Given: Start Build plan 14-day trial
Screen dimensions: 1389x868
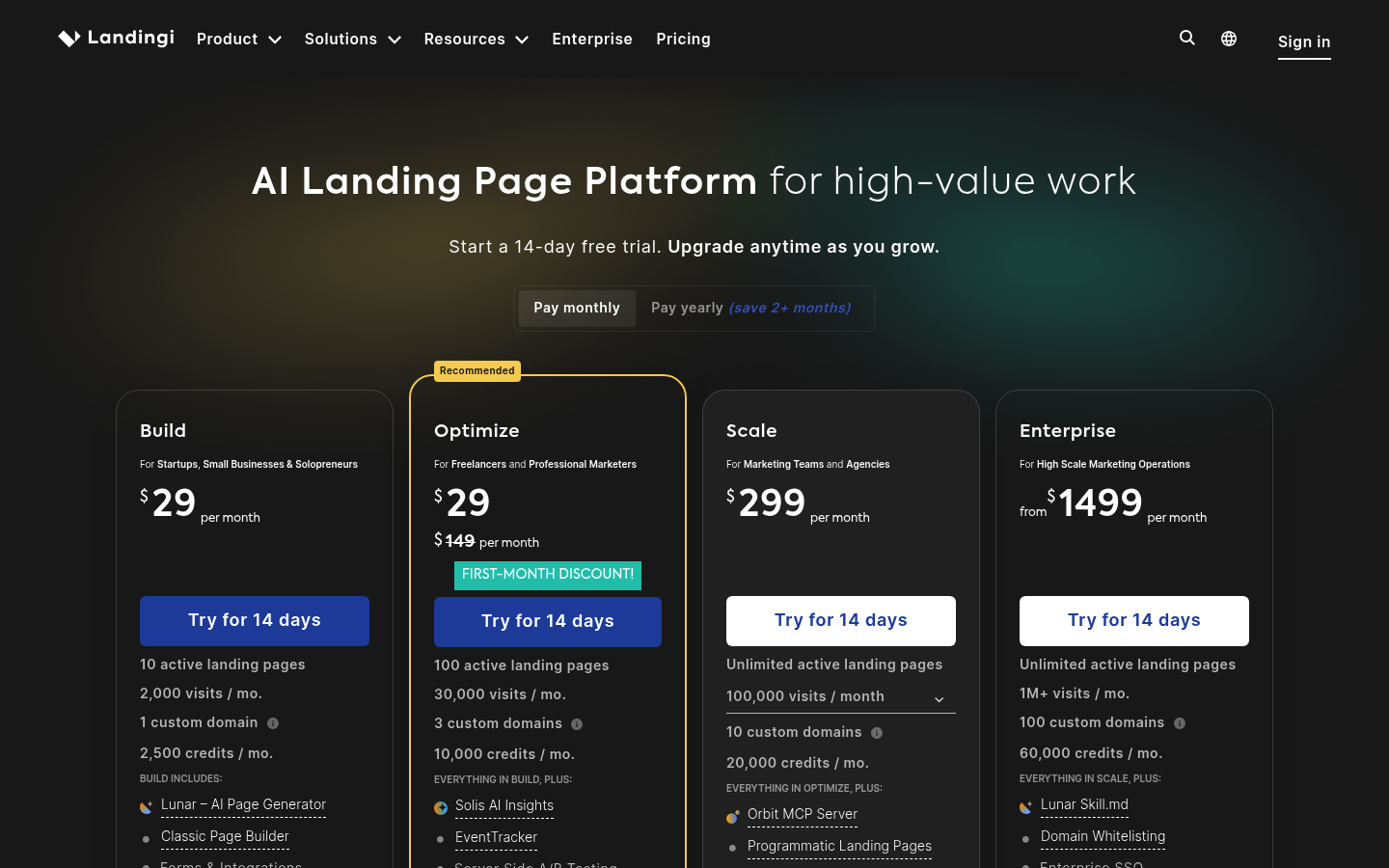Looking at the screenshot, I should 255,620.
